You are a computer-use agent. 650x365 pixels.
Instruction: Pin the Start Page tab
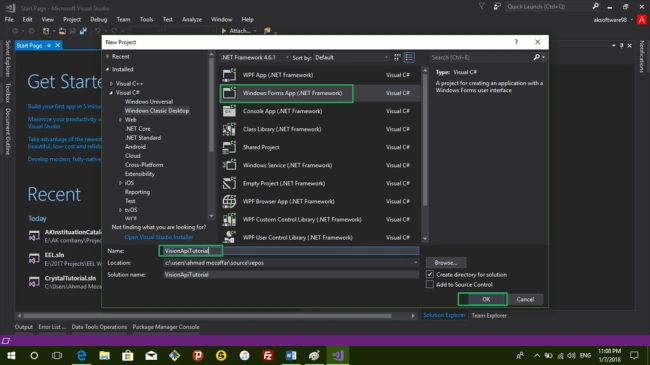tap(49, 45)
